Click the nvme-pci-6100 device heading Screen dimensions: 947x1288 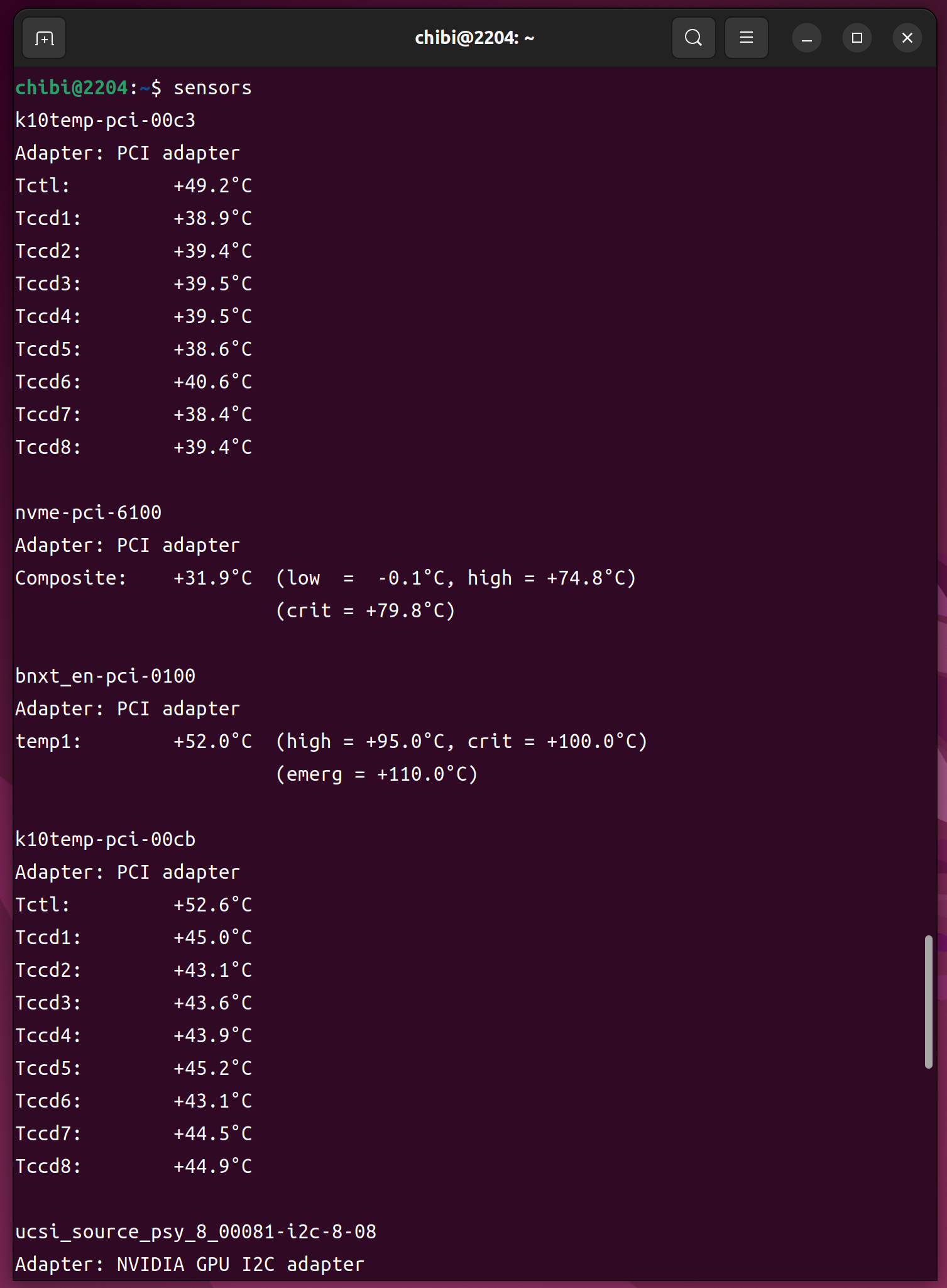point(88,513)
